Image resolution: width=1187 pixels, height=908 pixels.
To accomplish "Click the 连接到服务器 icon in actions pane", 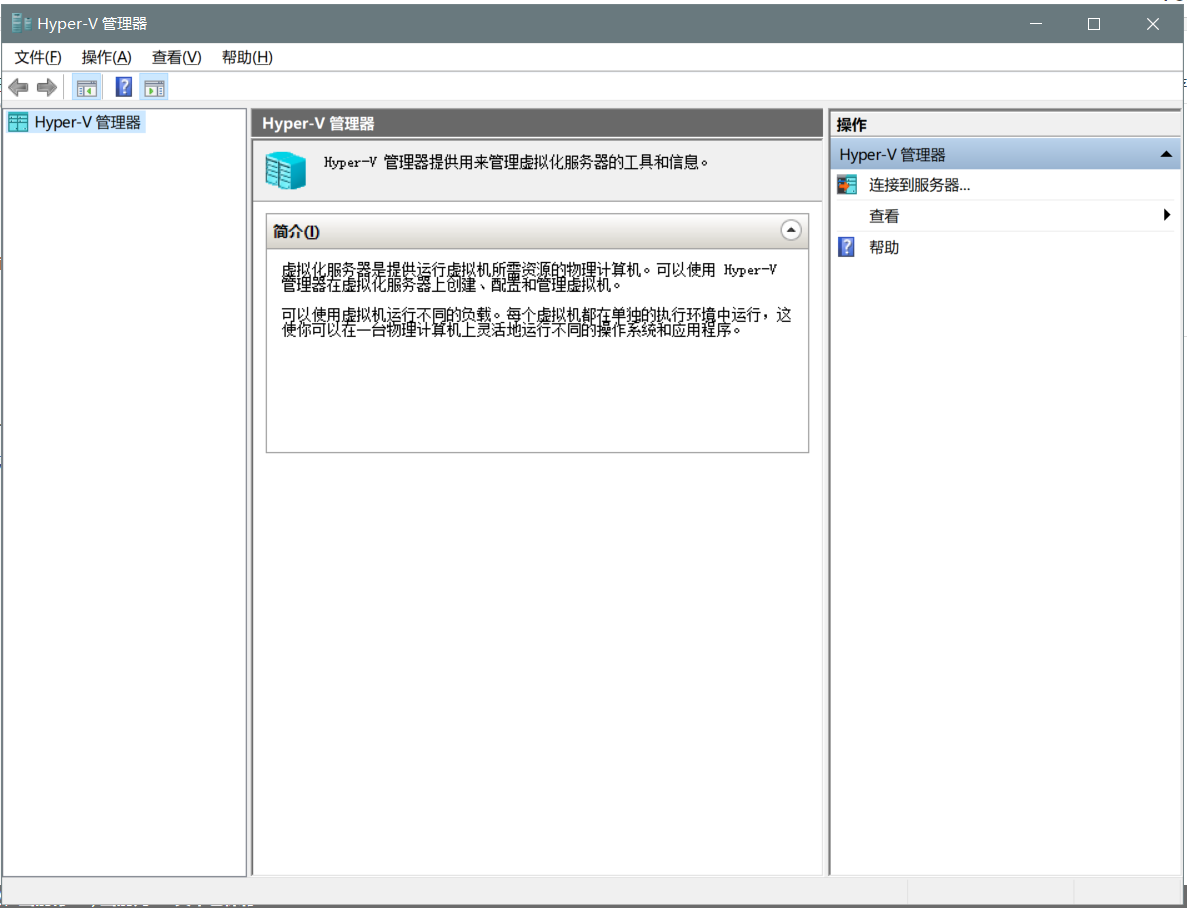I will [847, 185].
